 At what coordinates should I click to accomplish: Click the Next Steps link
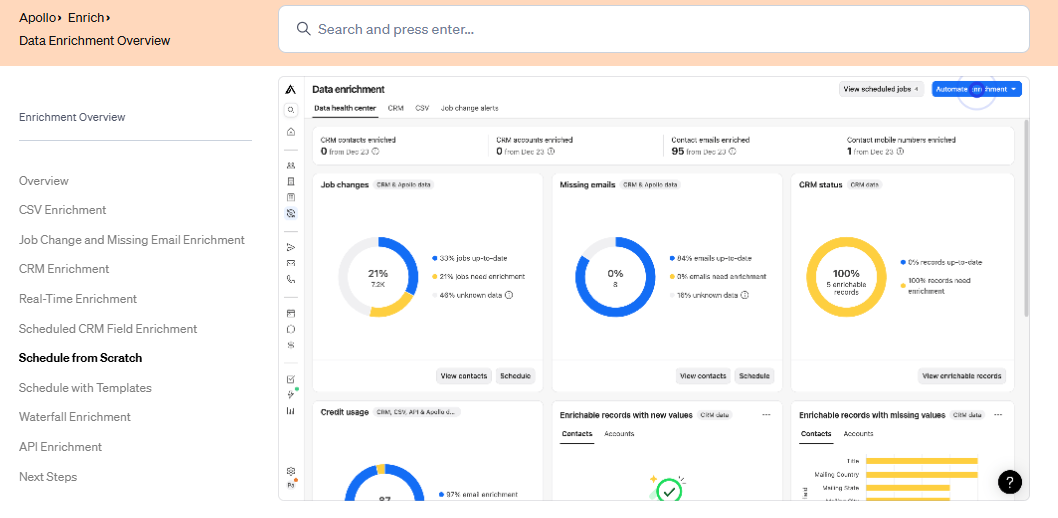tap(48, 477)
